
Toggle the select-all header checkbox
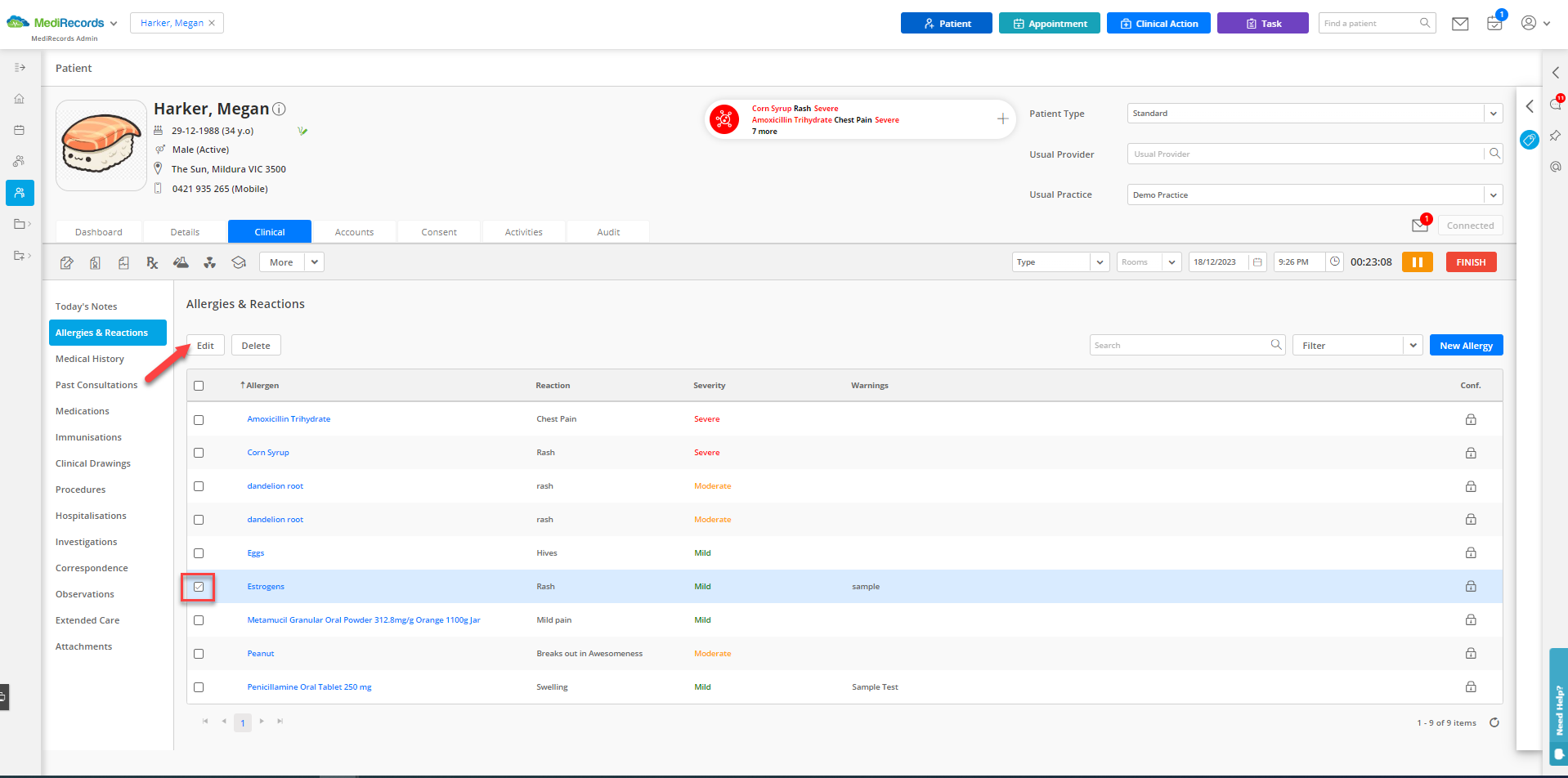point(199,386)
